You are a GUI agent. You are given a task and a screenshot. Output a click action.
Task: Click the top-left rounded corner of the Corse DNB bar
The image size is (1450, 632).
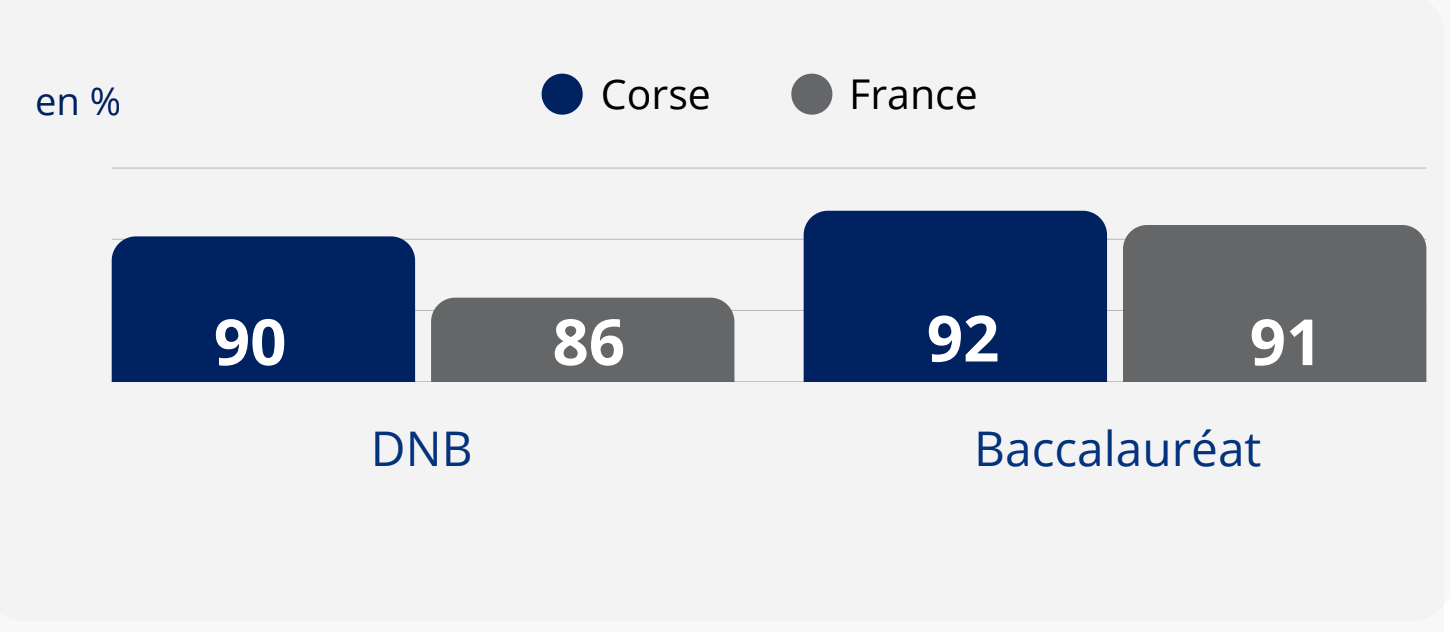click(119, 243)
